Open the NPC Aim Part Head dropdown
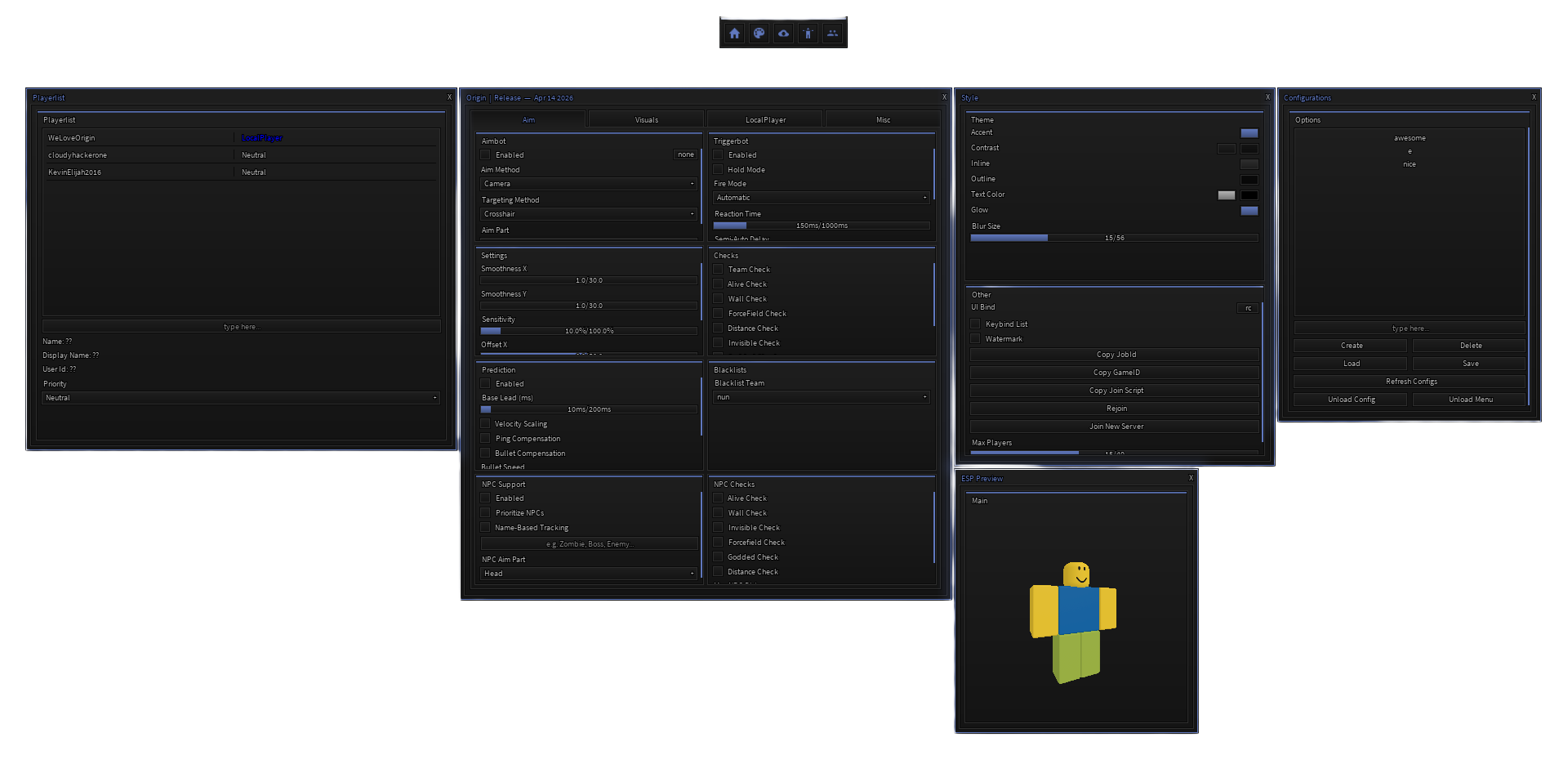 coord(588,573)
